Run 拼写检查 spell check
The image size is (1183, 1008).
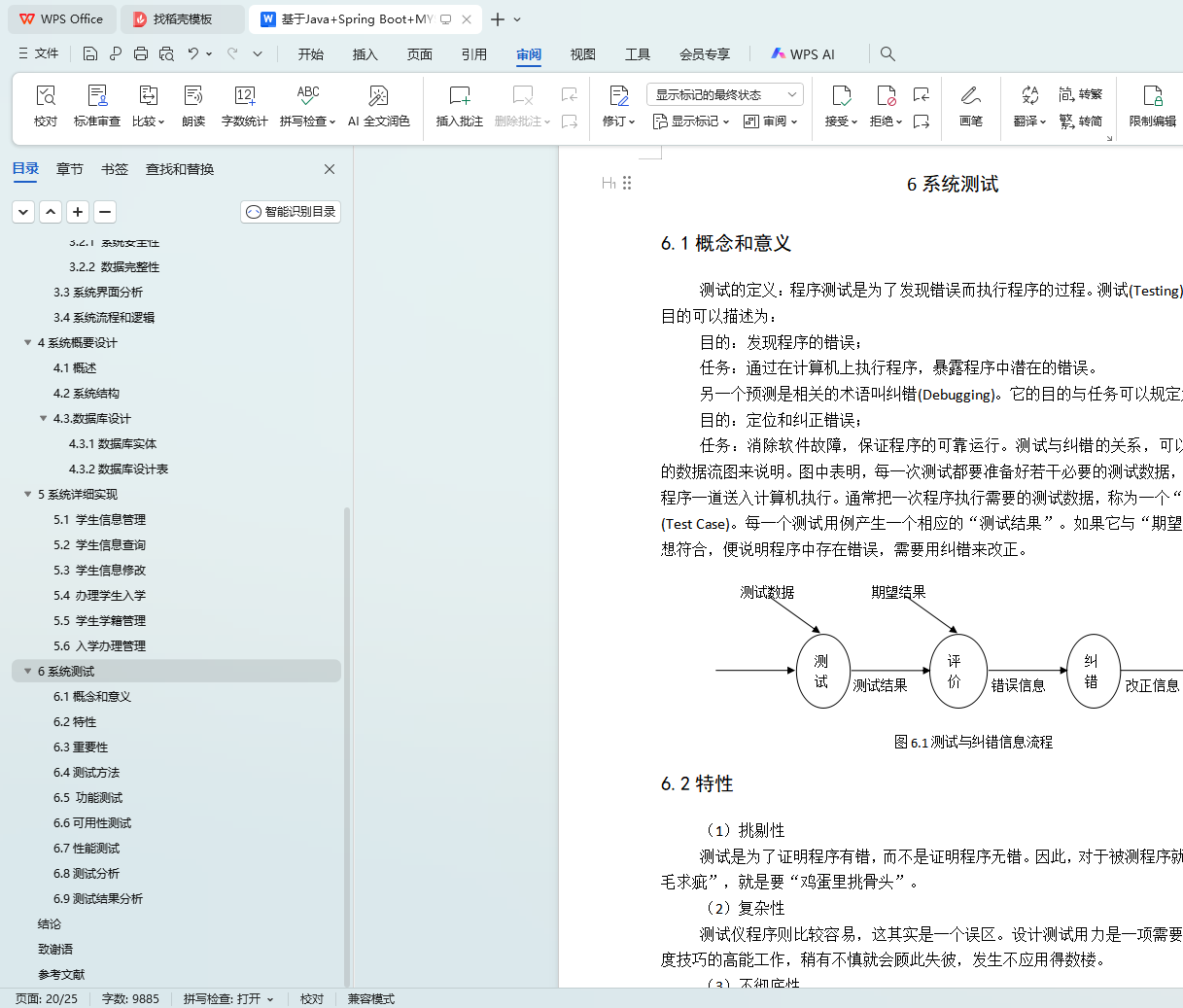pyautogui.click(x=307, y=95)
